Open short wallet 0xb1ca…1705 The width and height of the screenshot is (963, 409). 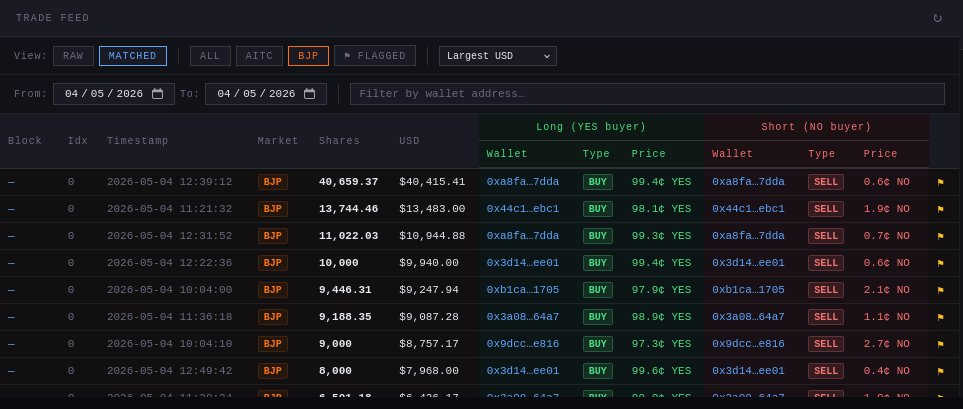[748, 290]
